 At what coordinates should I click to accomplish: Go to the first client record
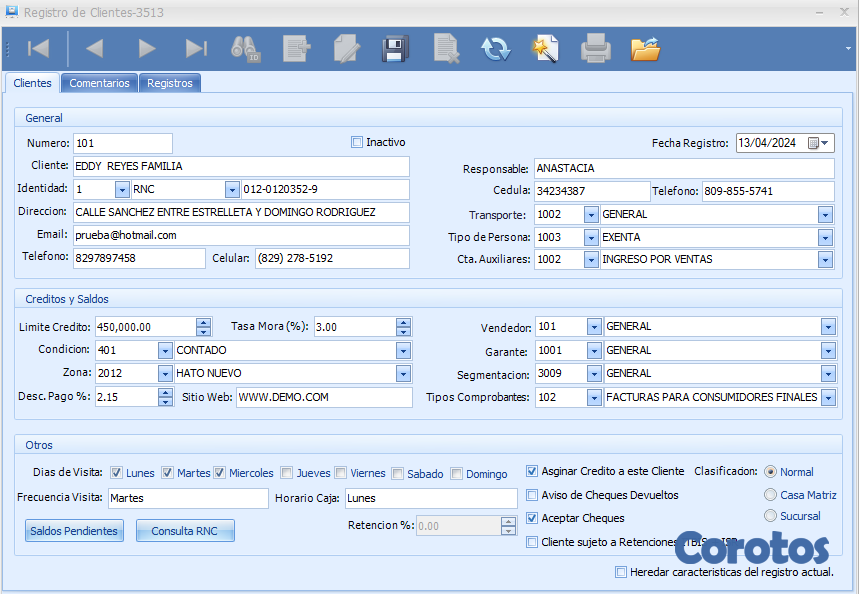[38, 48]
